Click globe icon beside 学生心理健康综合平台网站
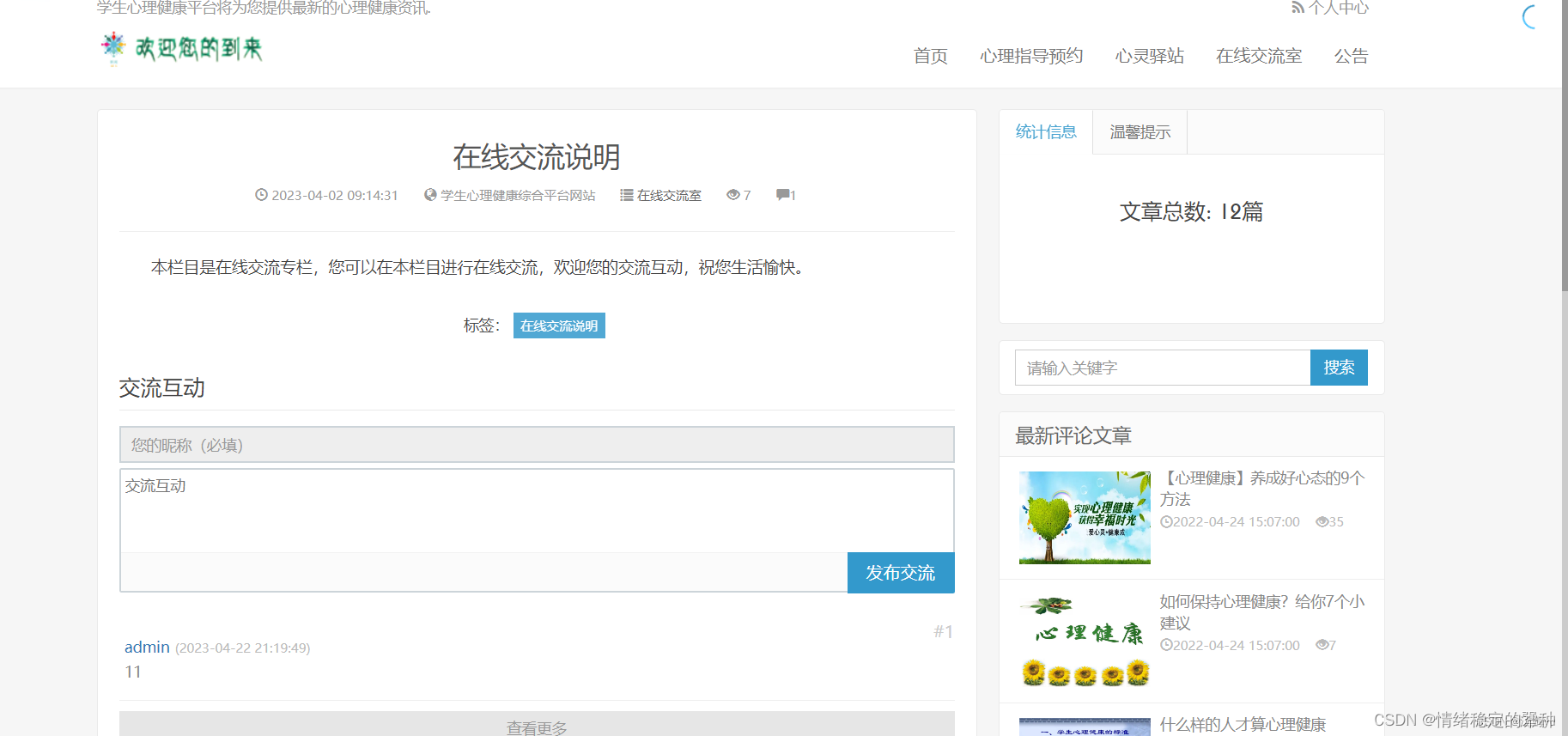 (x=430, y=195)
